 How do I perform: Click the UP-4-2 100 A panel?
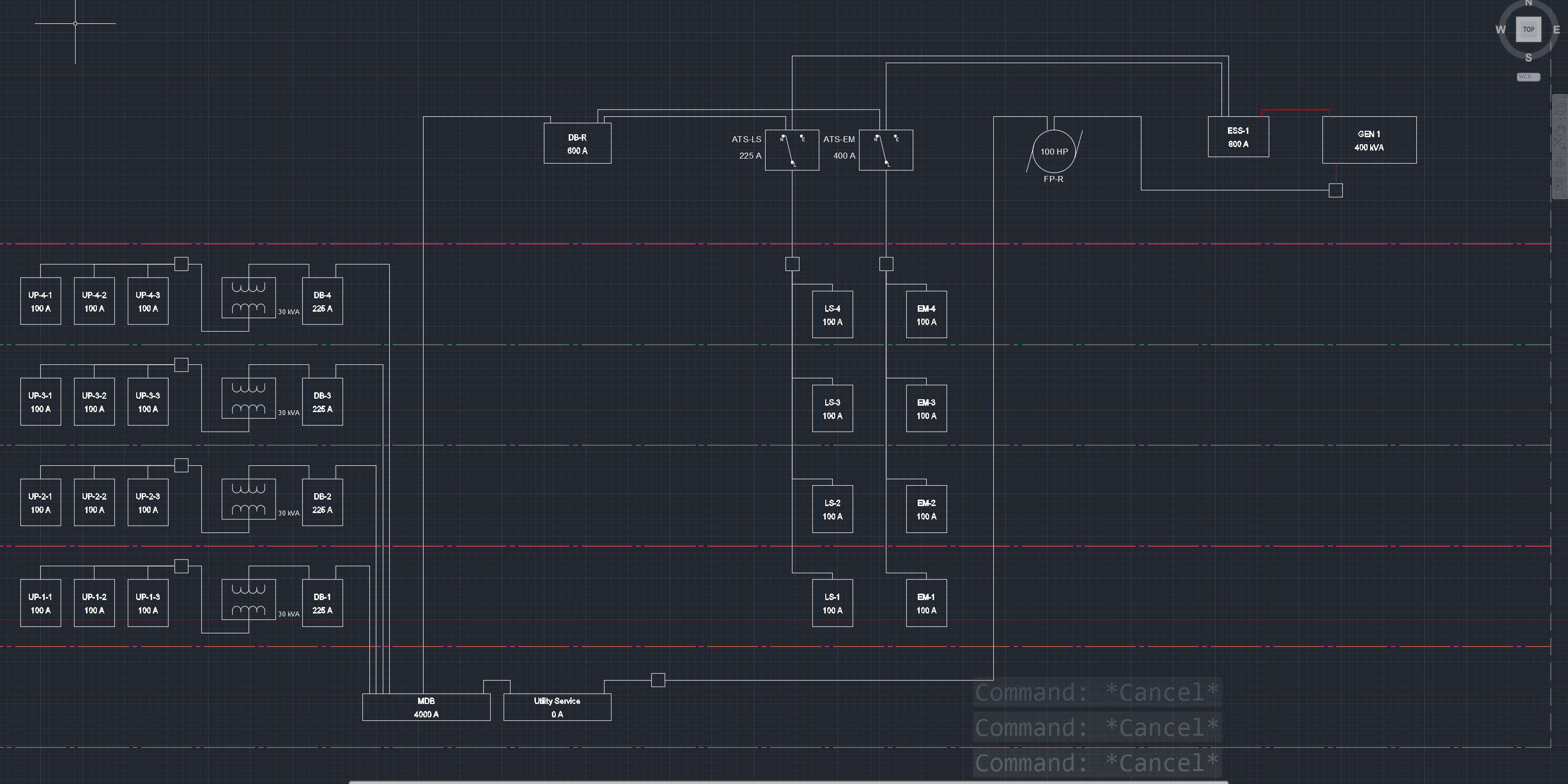click(94, 301)
